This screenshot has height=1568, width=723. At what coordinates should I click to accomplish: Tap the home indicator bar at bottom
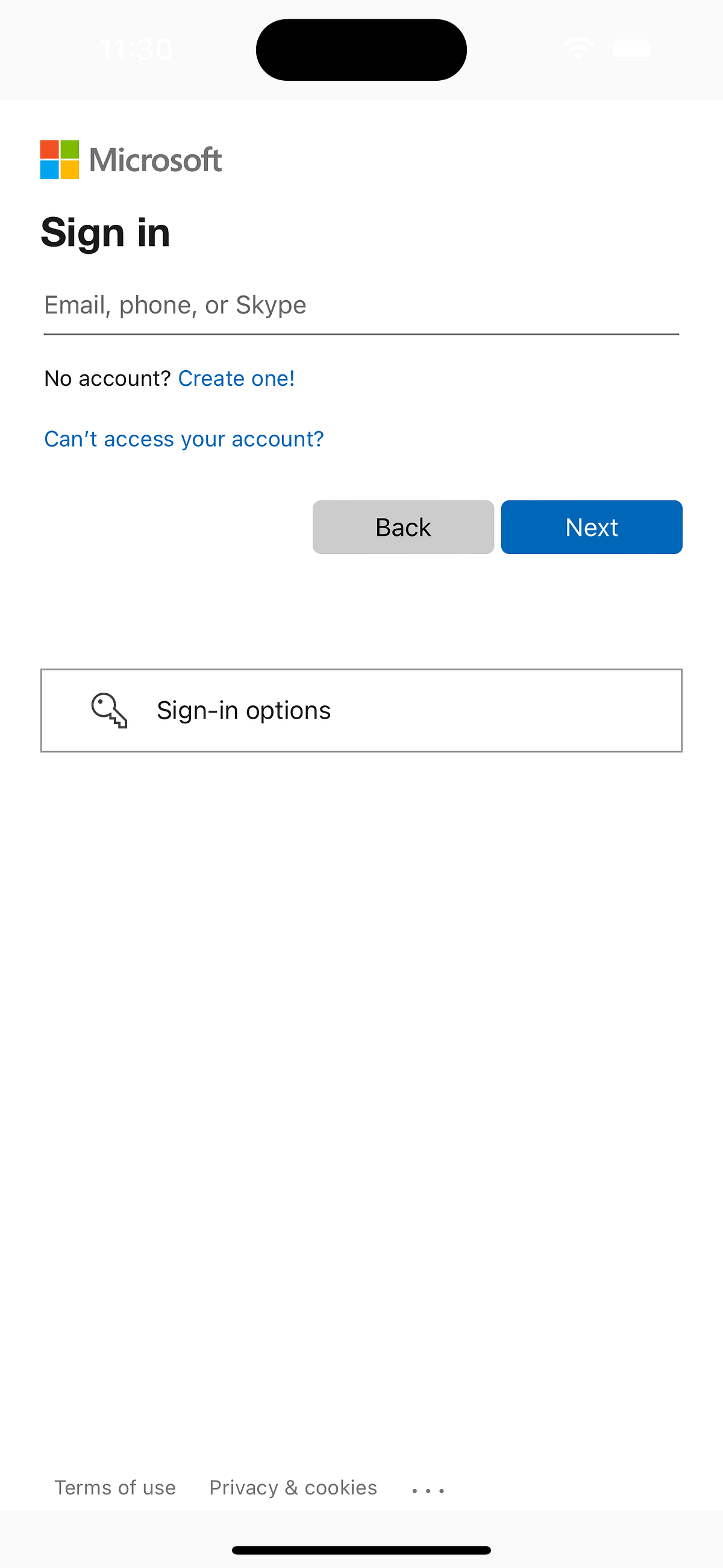click(361, 1549)
